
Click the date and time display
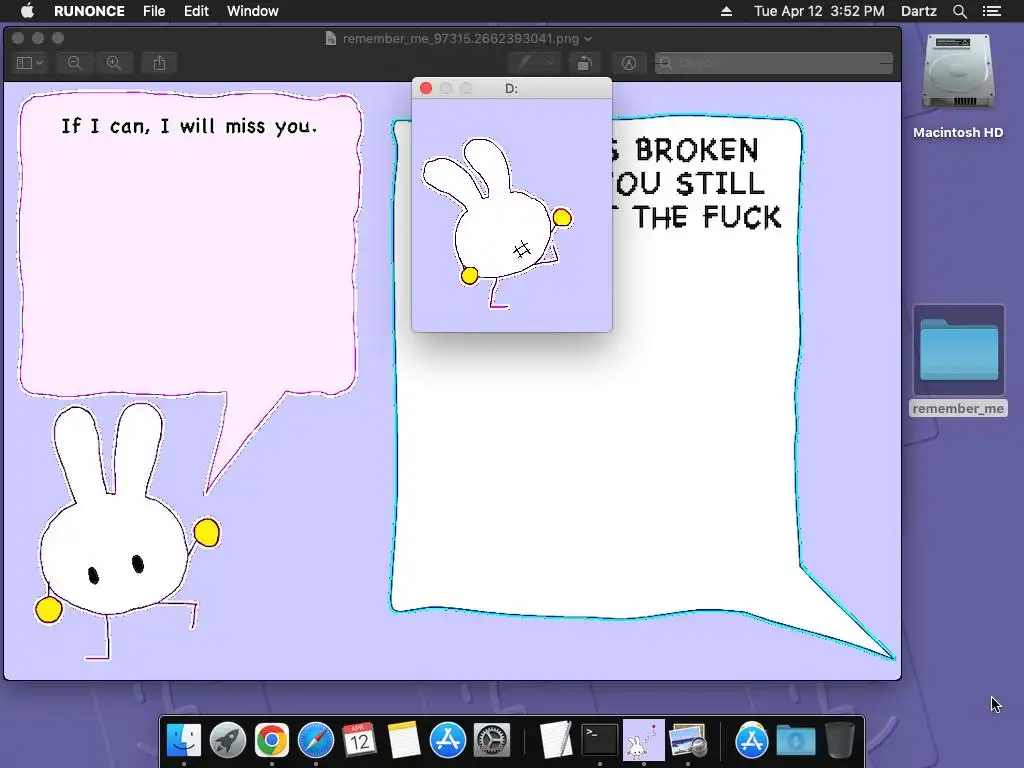point(819,11)
